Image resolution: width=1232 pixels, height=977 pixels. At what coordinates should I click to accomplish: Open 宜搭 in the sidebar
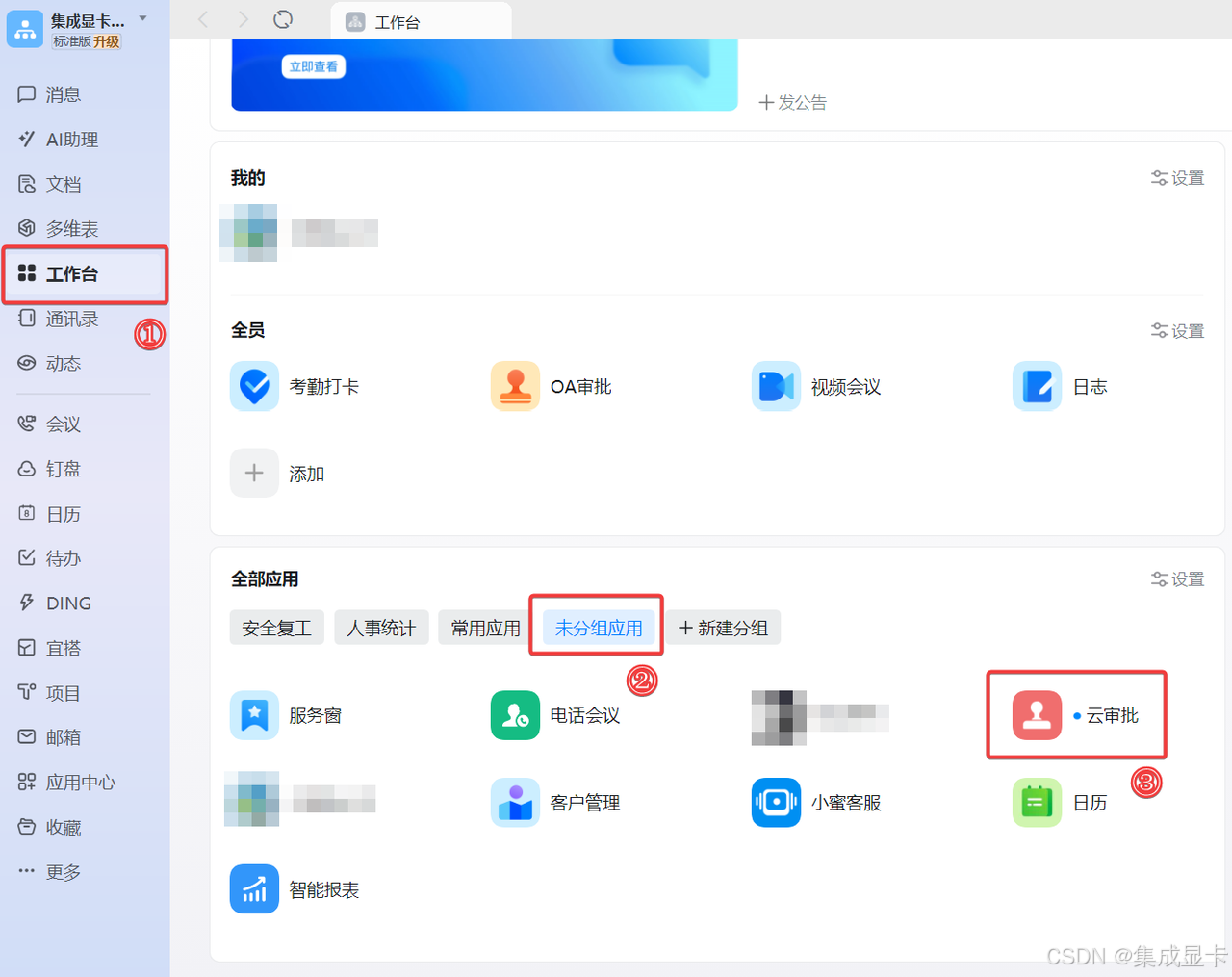click(x=49, y=648)
